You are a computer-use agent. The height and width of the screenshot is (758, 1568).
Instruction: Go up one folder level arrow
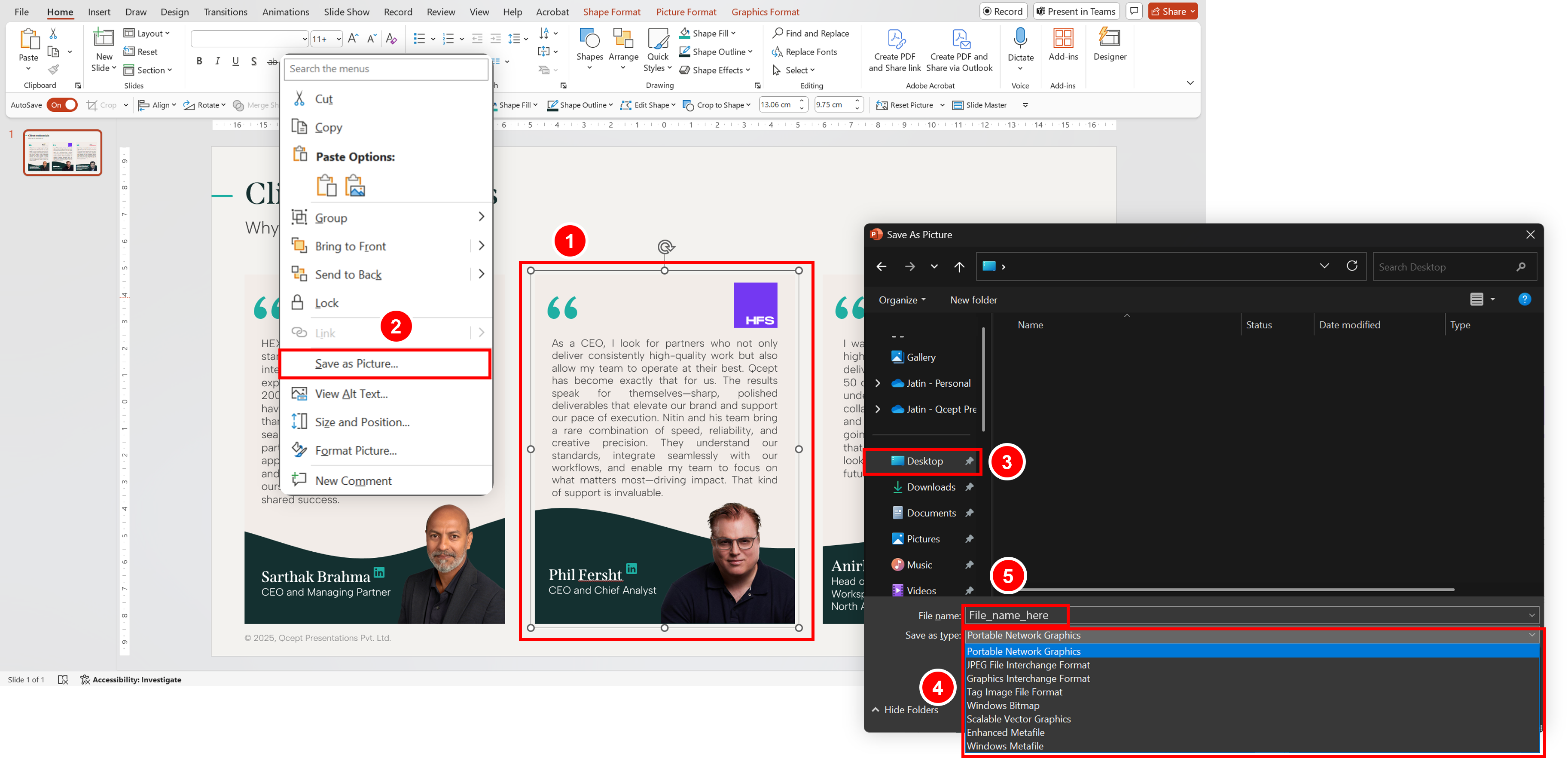tap(959, 267)
